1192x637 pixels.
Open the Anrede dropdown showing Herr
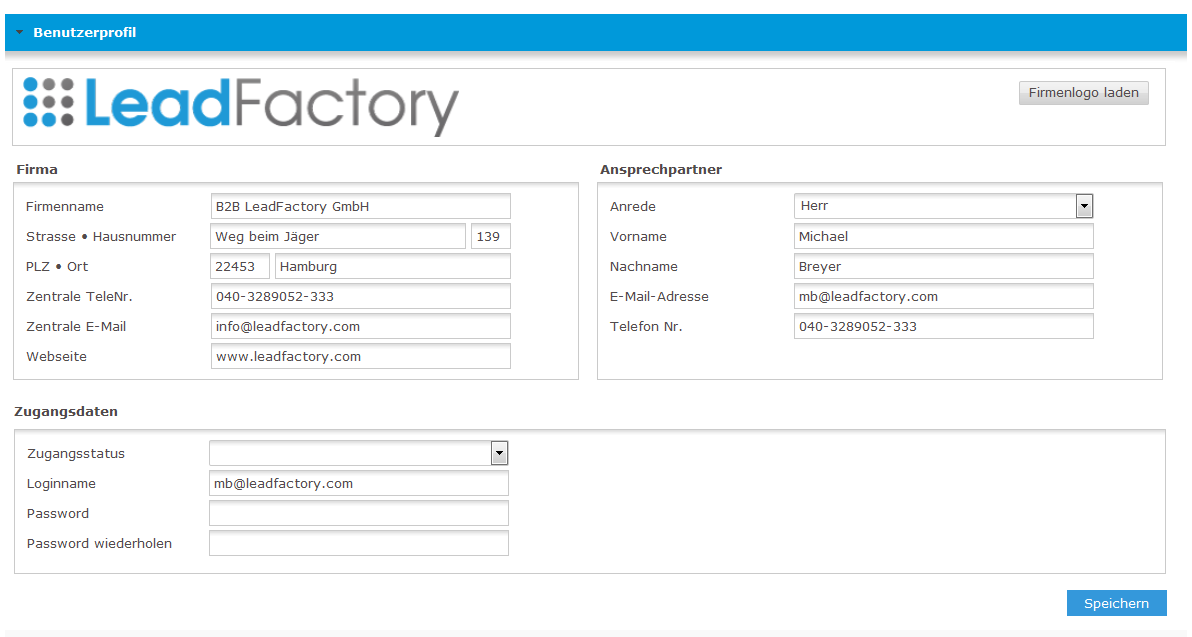click(943, 206)
